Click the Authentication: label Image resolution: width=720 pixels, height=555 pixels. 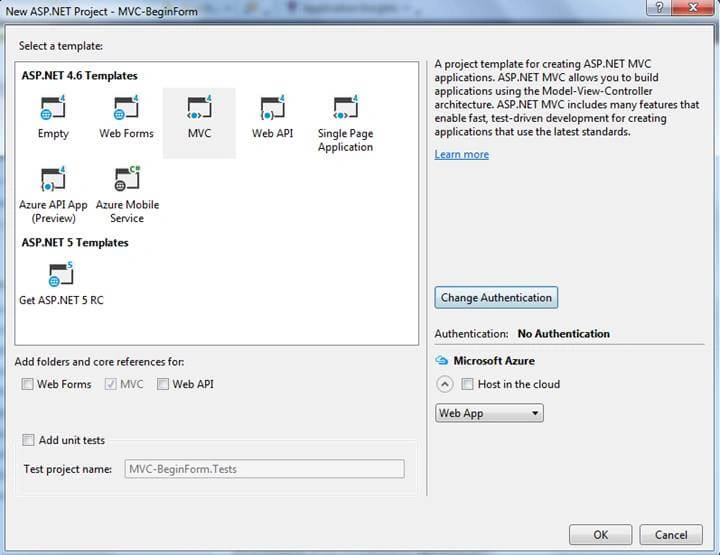click(x=471, y=334)
